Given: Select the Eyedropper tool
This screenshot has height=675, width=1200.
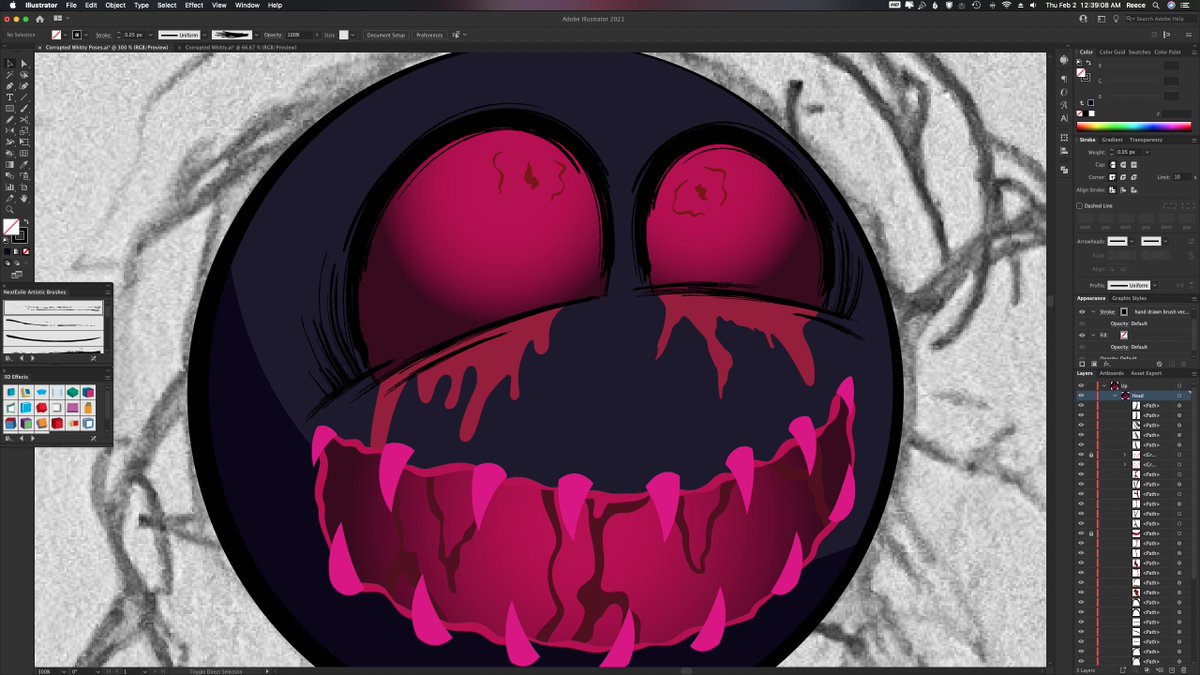Looking at the screenshot, I should click(24, 165).
